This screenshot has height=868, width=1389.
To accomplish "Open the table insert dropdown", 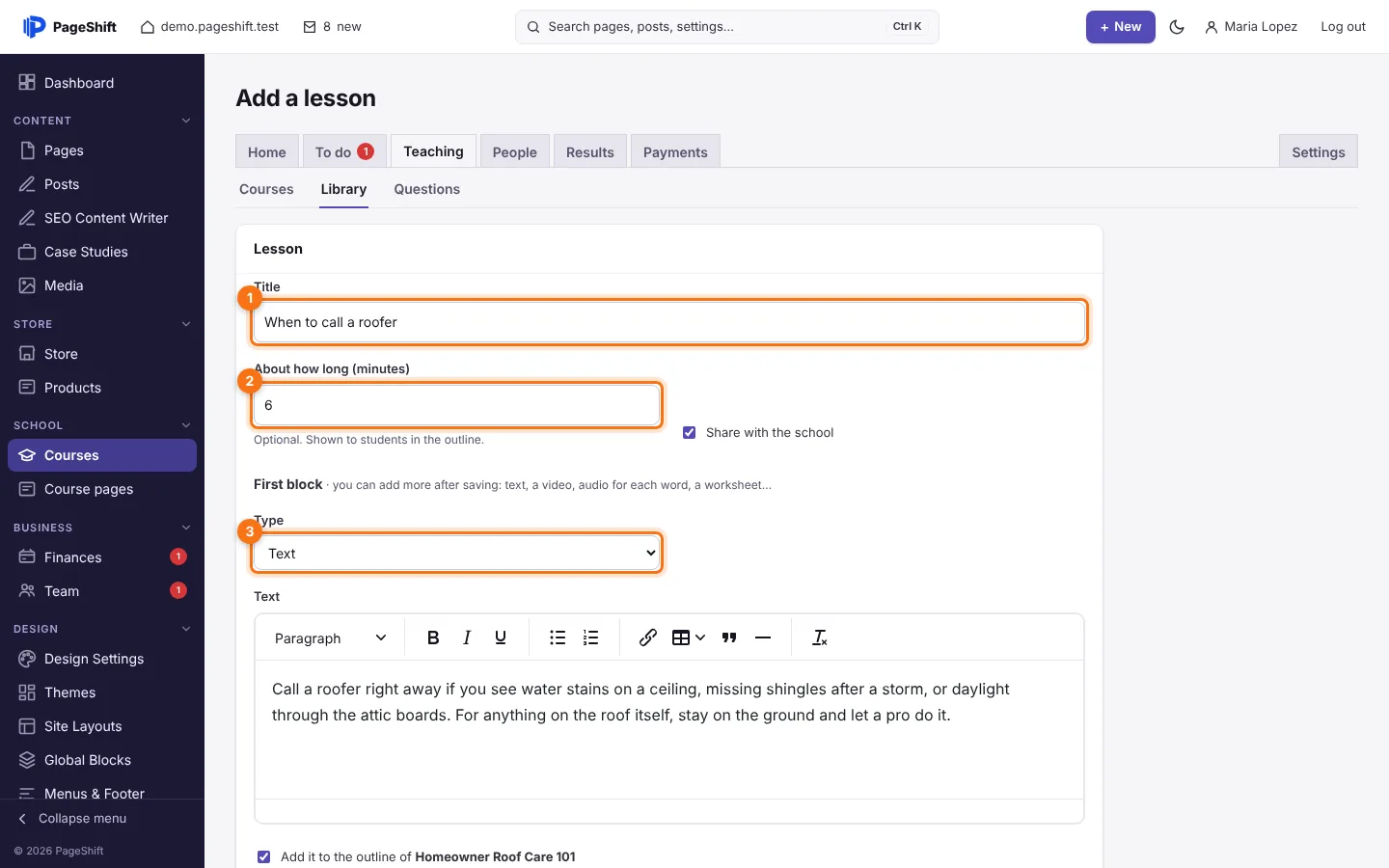I will [x=689, y=637].
